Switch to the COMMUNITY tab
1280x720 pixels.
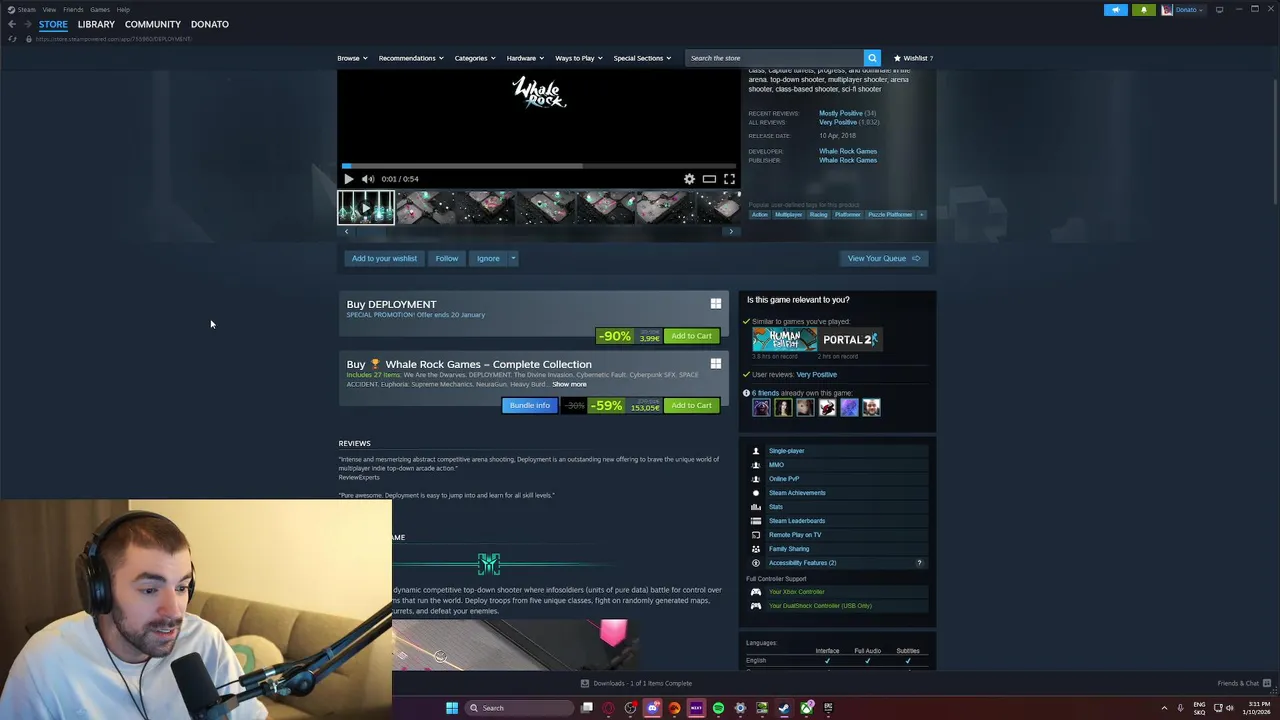(x=153, y=24)
